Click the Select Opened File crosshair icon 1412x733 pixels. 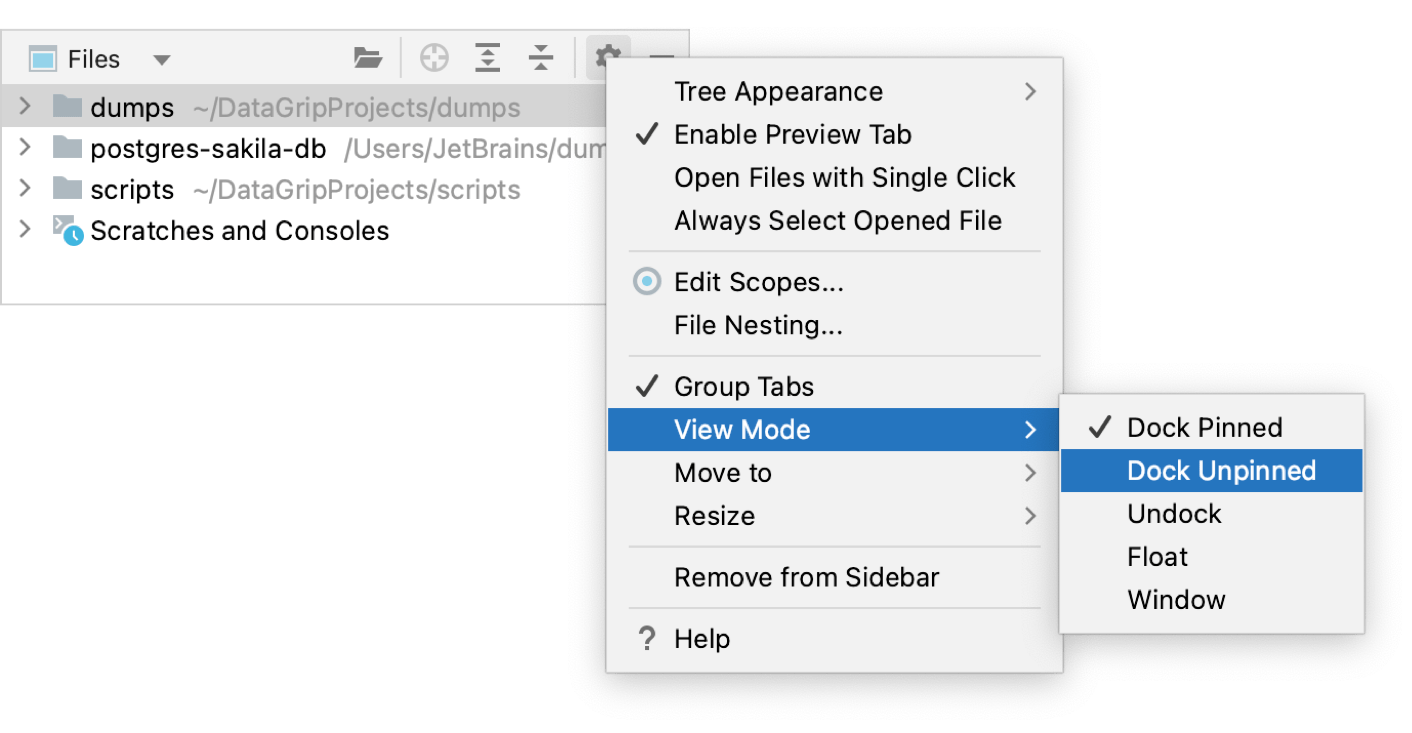click(x=435, y=57)
